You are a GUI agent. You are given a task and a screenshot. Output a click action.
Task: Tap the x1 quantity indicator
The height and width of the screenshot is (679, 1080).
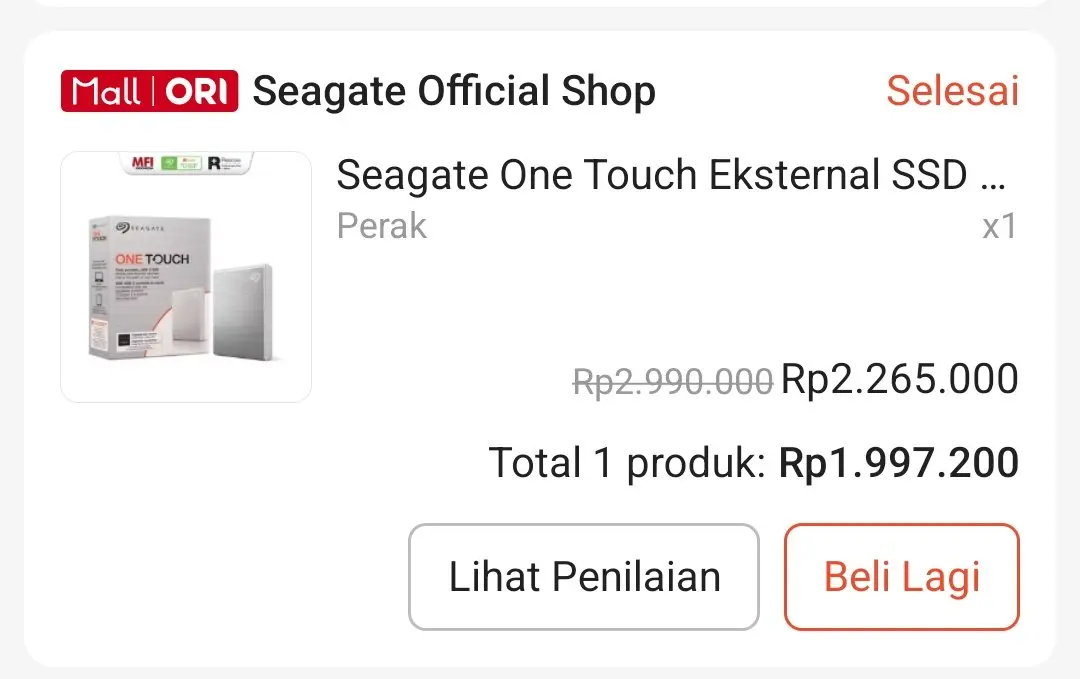coord(999,226)
